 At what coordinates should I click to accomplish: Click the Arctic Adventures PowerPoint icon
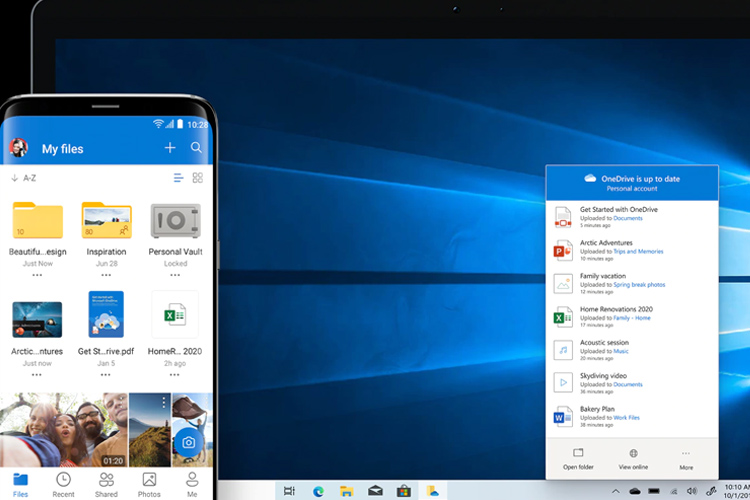tap(563, 250)
